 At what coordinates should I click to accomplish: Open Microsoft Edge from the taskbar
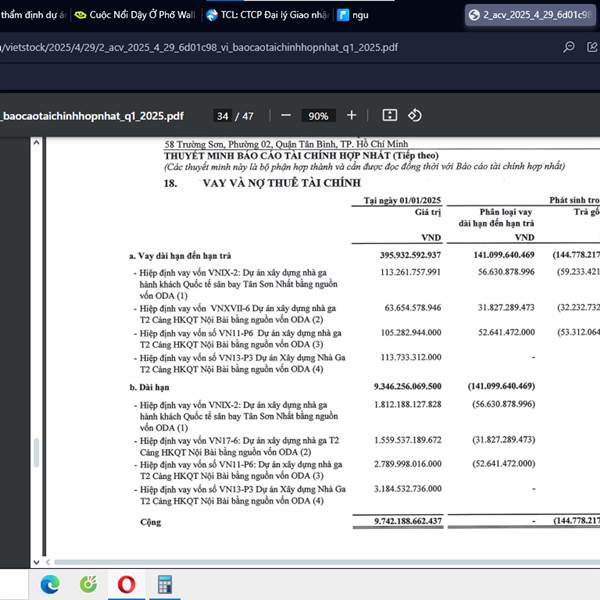[x=50, y=584]
